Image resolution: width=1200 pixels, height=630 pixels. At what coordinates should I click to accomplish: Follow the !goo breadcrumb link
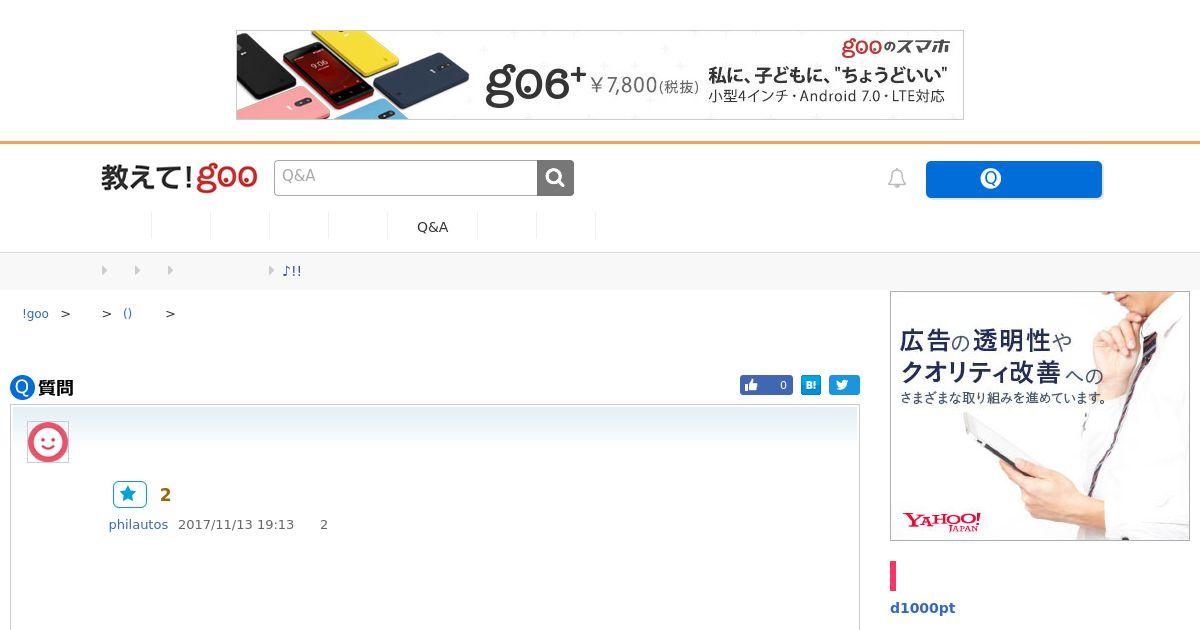pyautogui.click(x=35, y=314)
